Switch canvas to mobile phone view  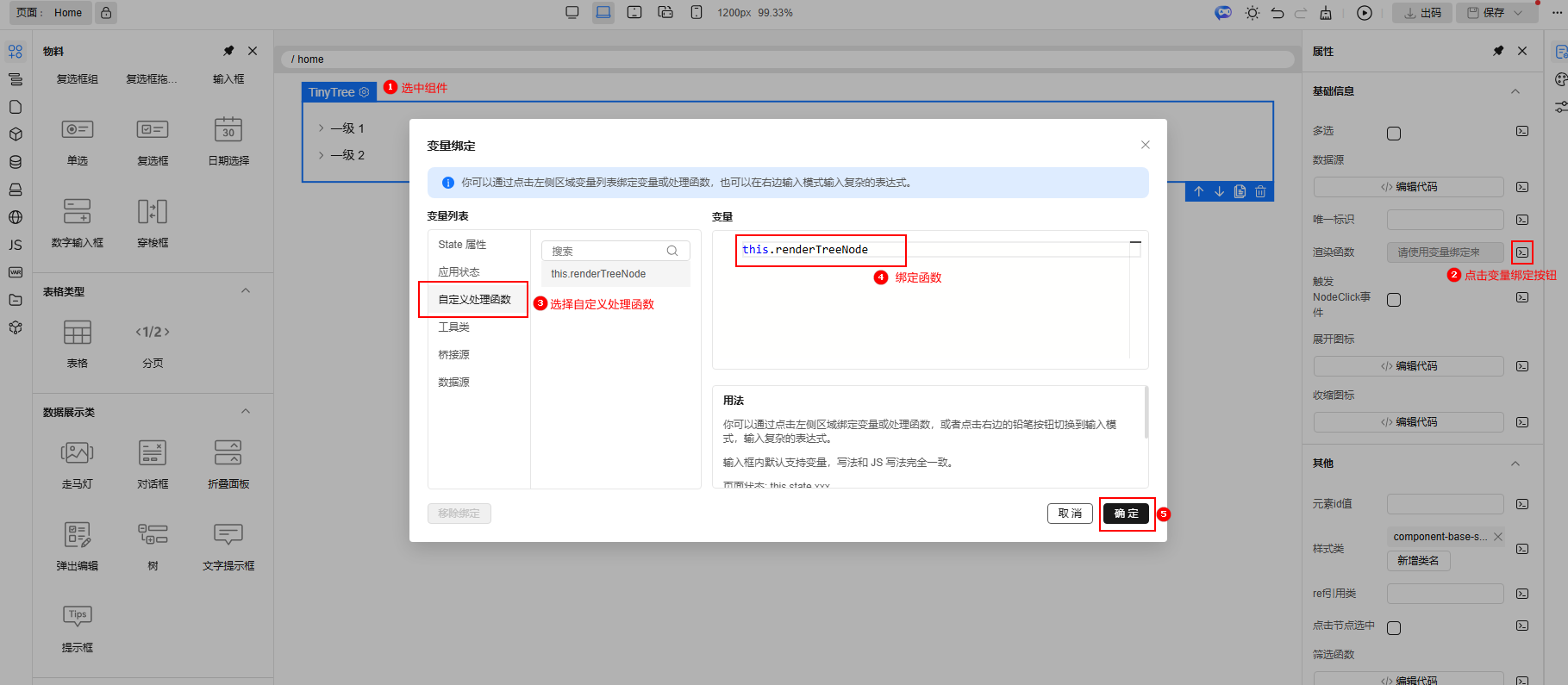[x=697, y=13]
